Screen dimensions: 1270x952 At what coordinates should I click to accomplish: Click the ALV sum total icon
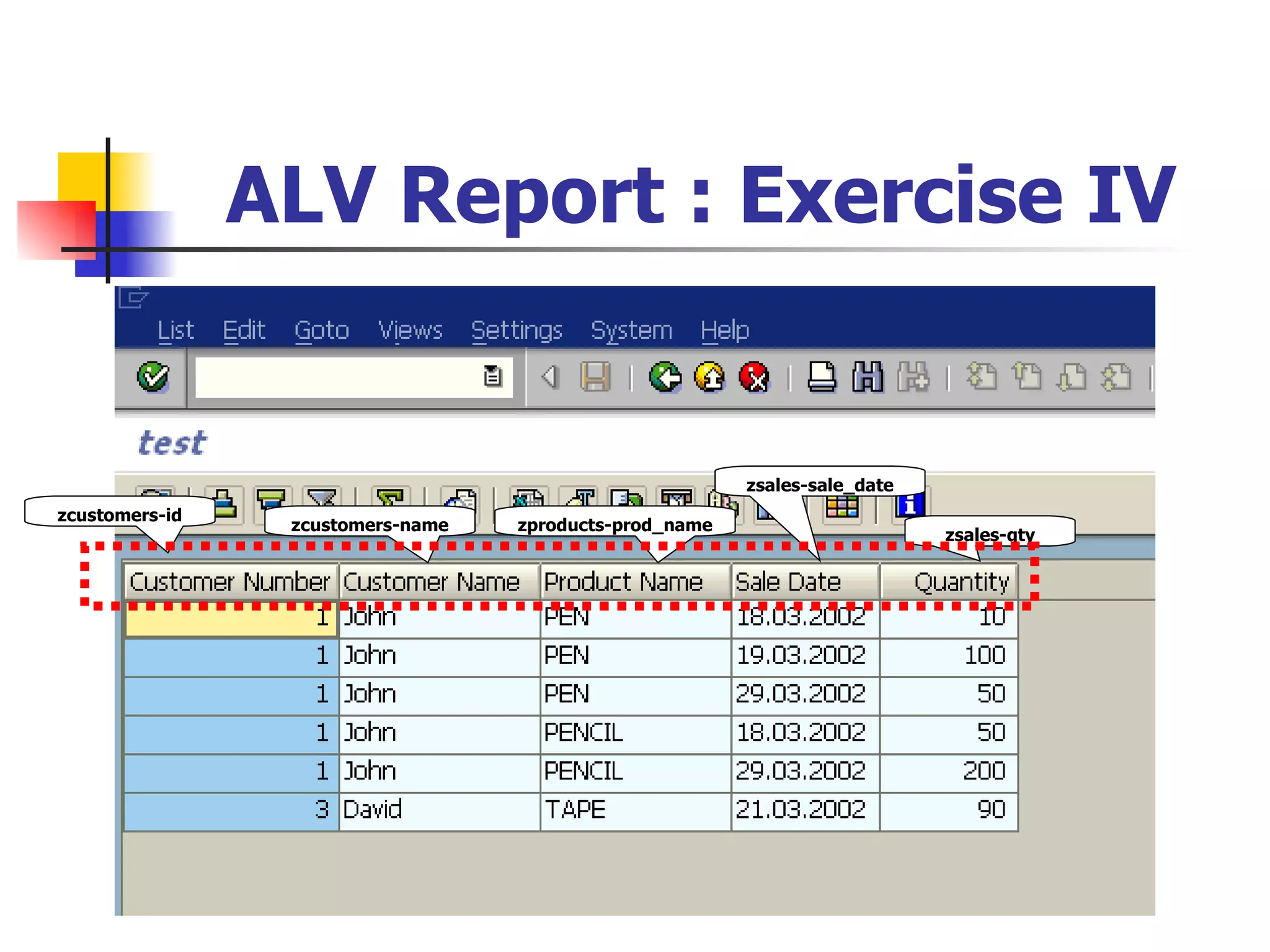[x=389, y=498]
